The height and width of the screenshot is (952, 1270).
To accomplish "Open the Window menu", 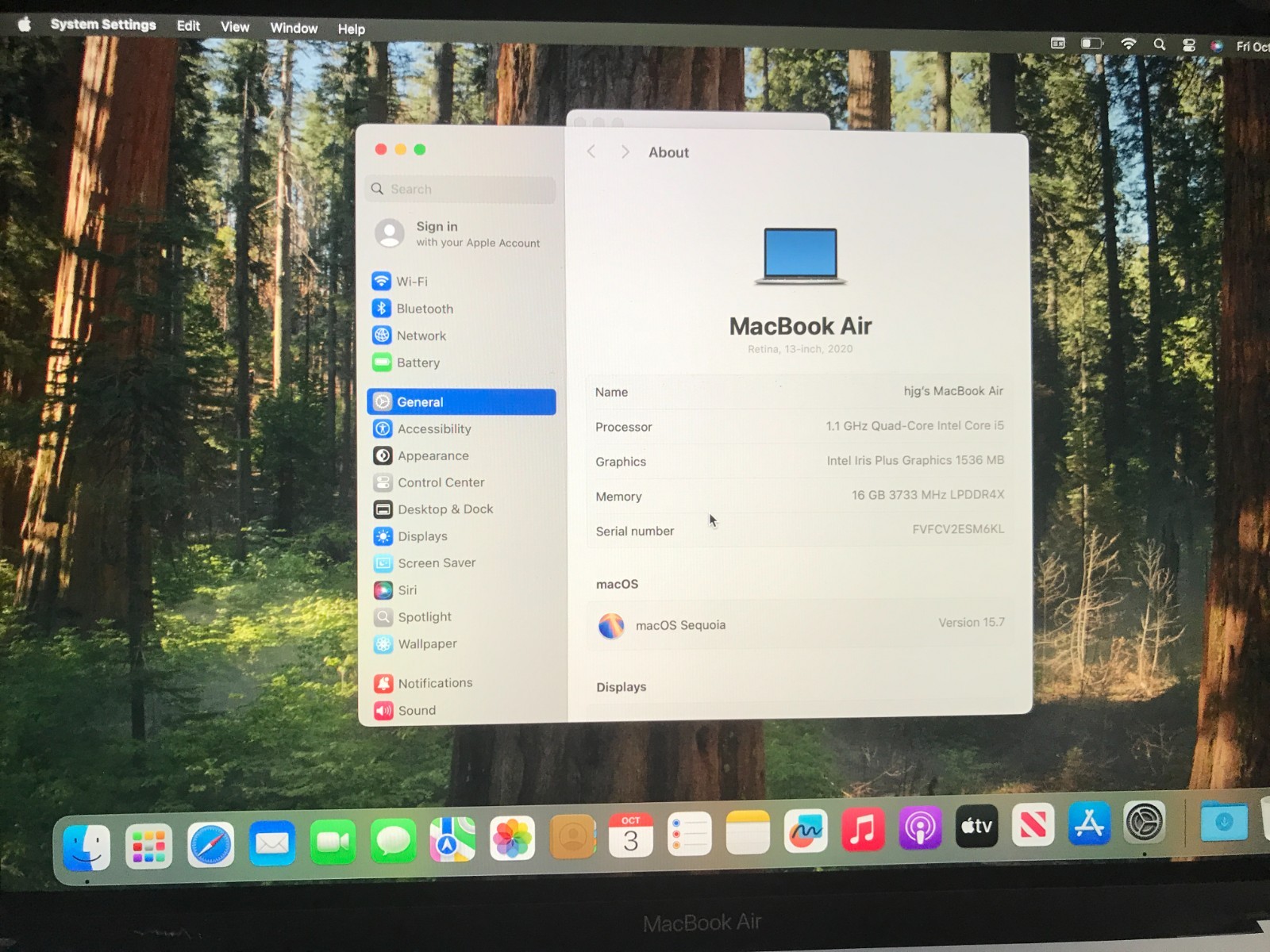I will 294,28.
